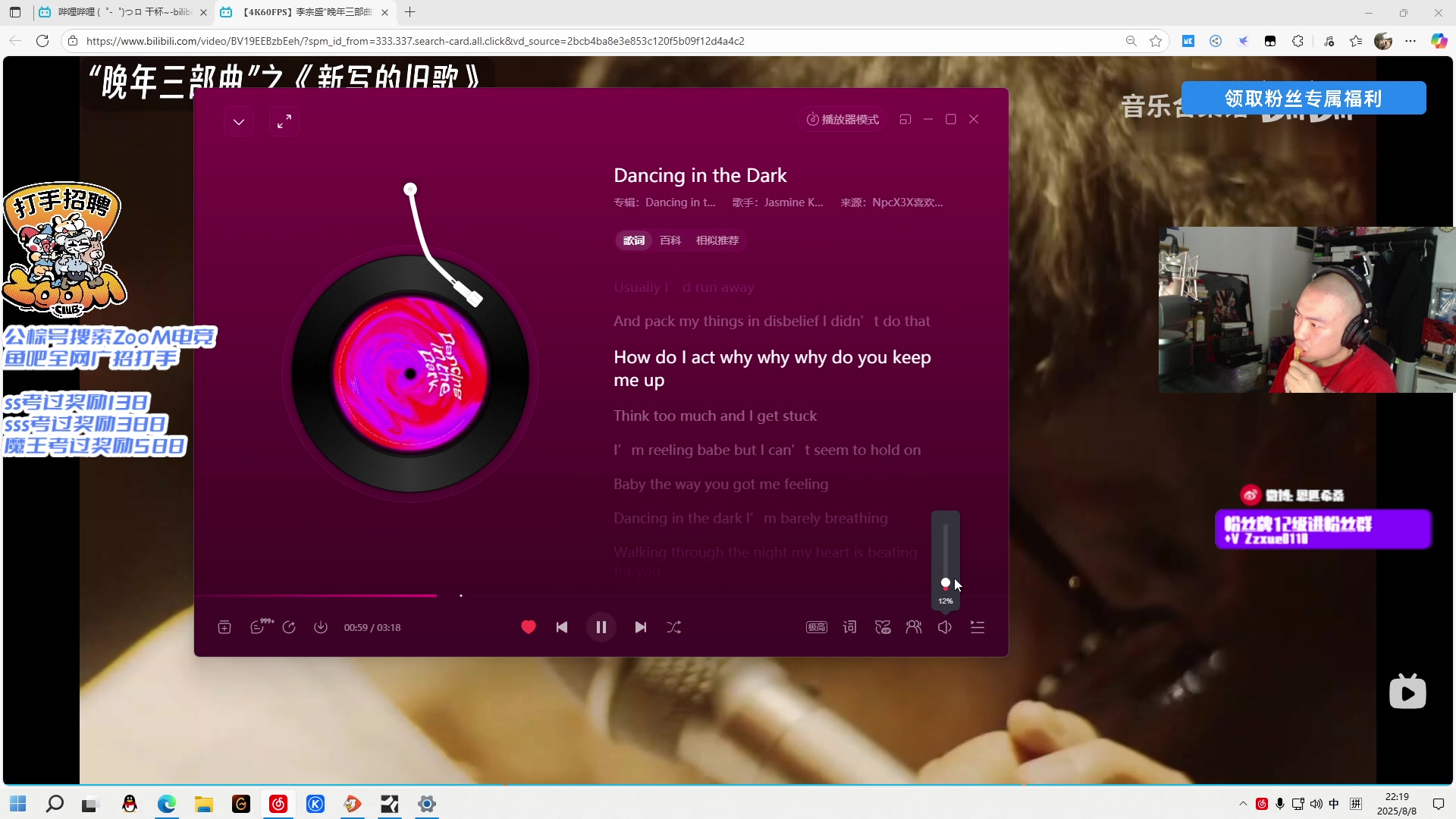This screenshot has width=1456, height=819.
Task: Open favorites list icon
Action: [x=1356, y=41]
